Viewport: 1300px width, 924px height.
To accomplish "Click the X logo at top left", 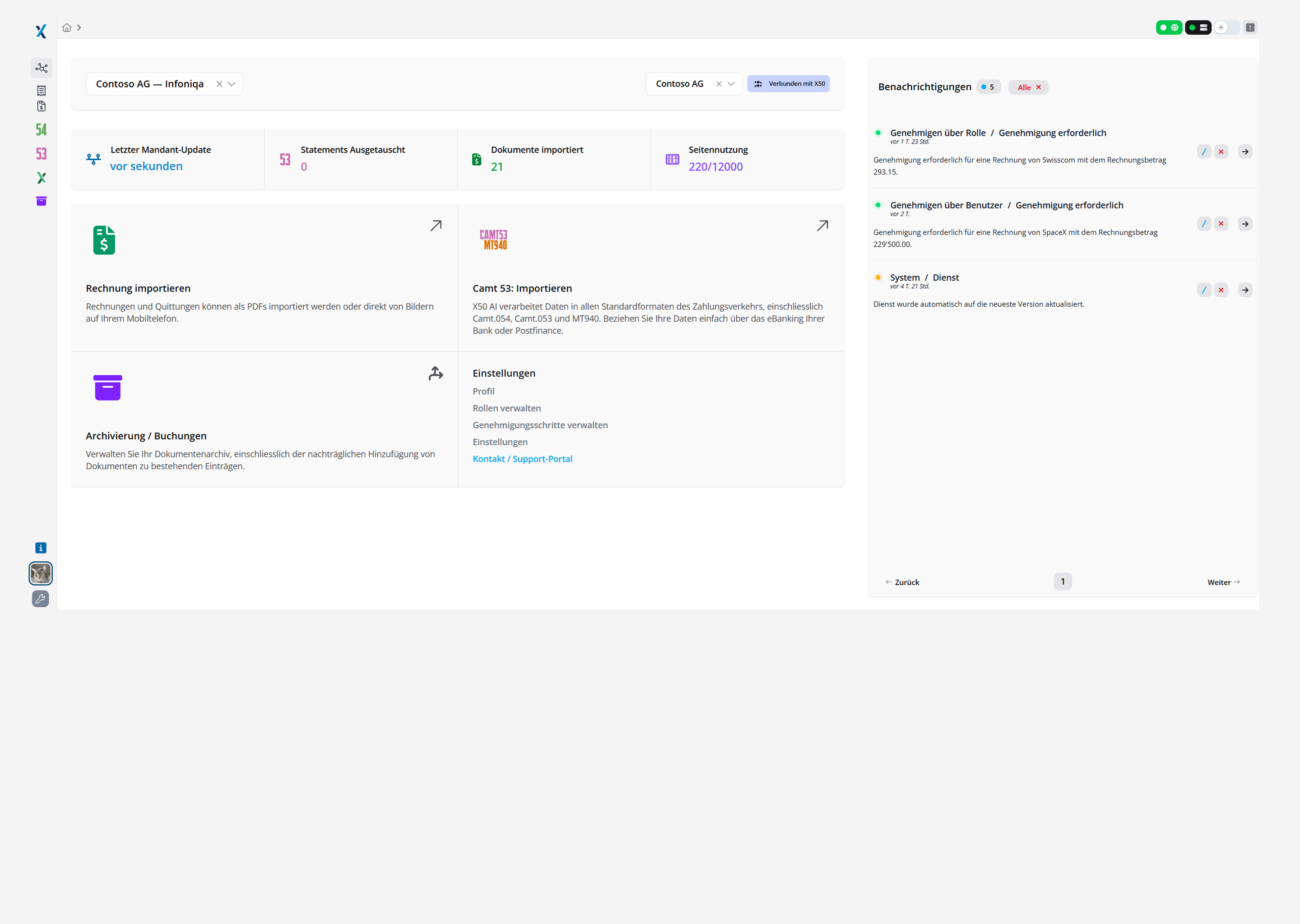I will tap(41, 31).
